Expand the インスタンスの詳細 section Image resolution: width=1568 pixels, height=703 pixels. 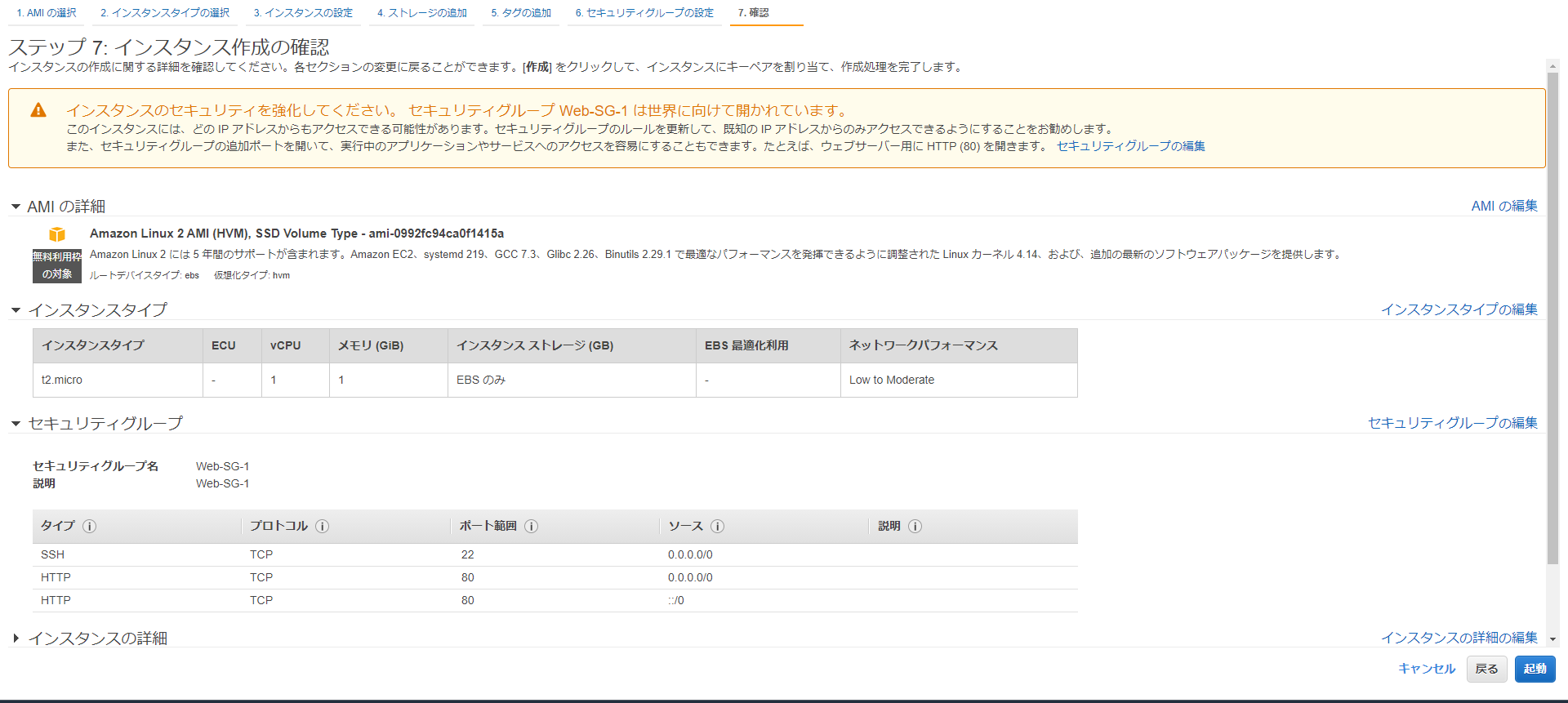coord(16,638)
